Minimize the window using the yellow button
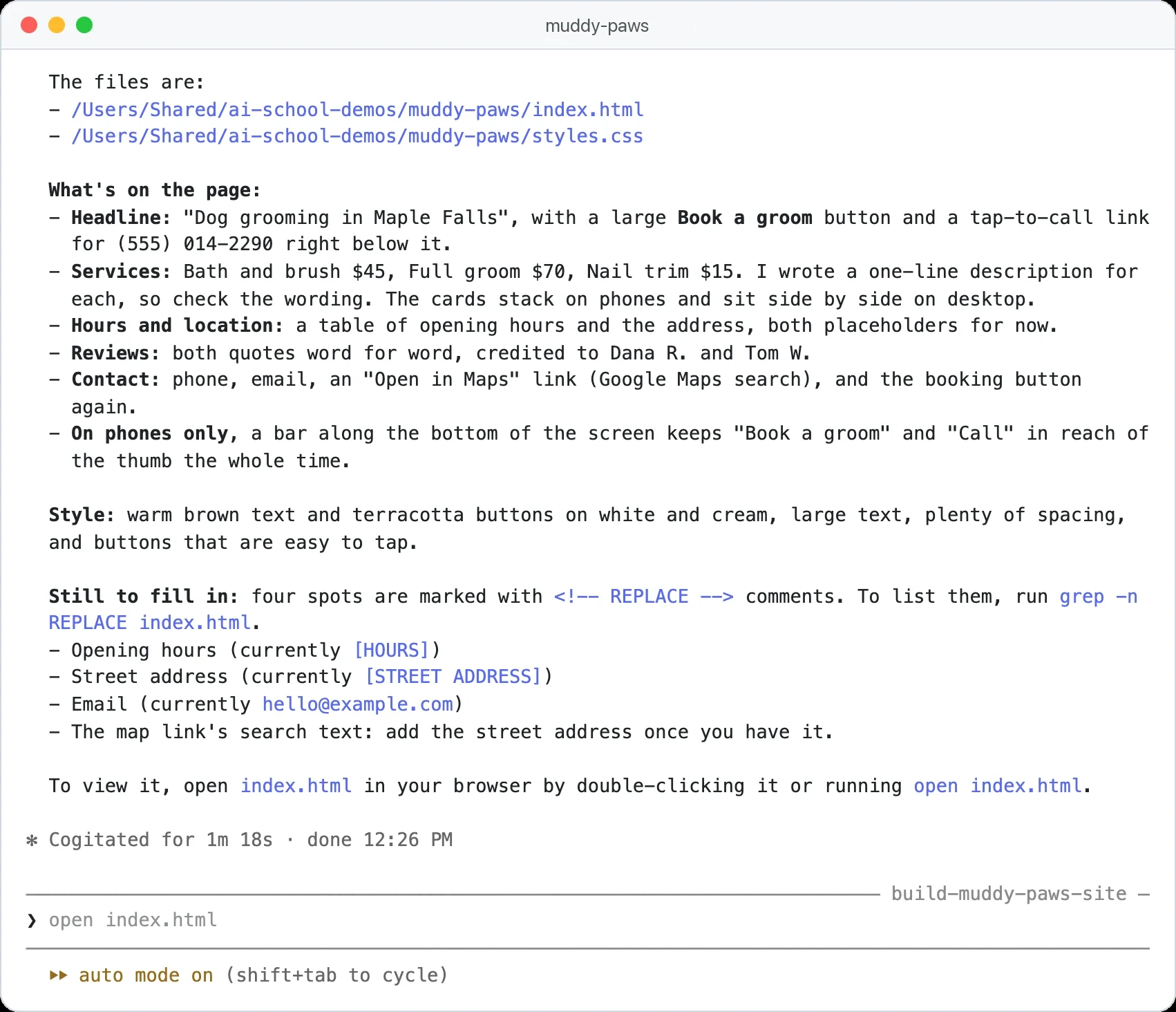Screen dimensions: 1176x1012 pyautogui.click(x=57, y=26)
